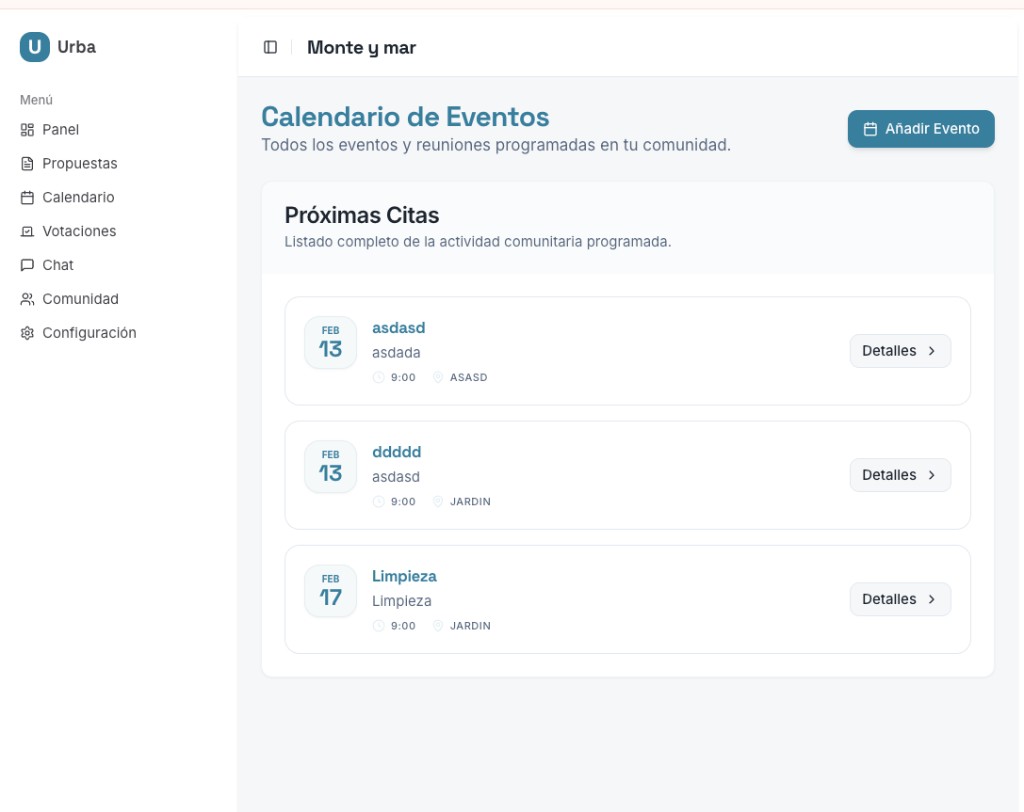Click the JARDIN location pin on Limpieza
The width and height of the screenshot is (1024, 812).
coord(438,626)
